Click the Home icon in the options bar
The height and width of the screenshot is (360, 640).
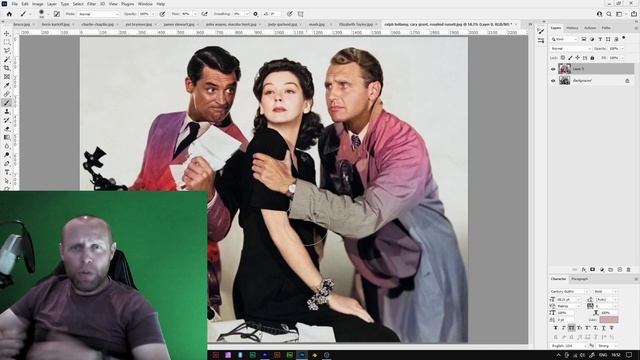(9, 14)
